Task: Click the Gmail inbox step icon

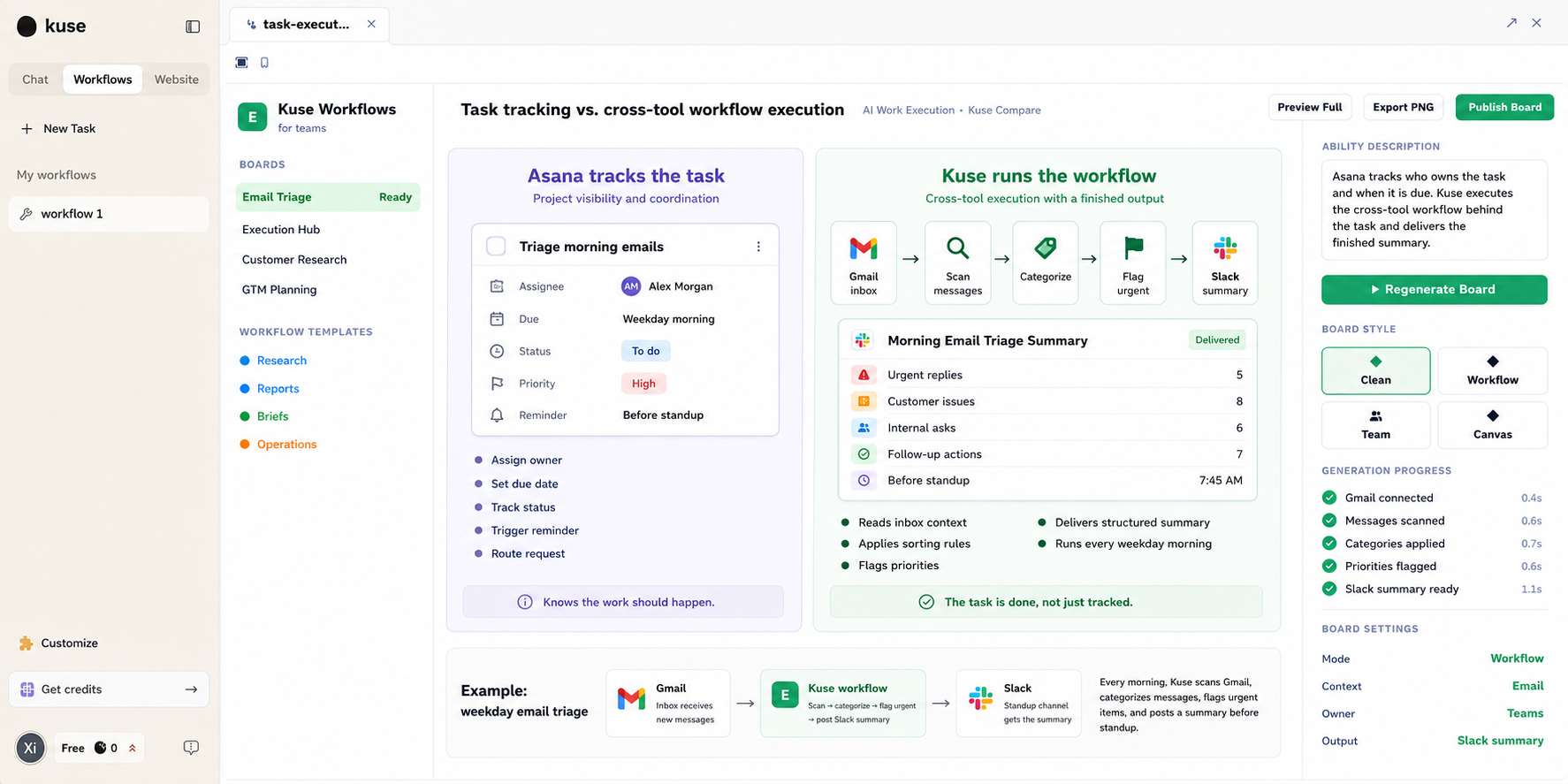Action: coord(864,248)
